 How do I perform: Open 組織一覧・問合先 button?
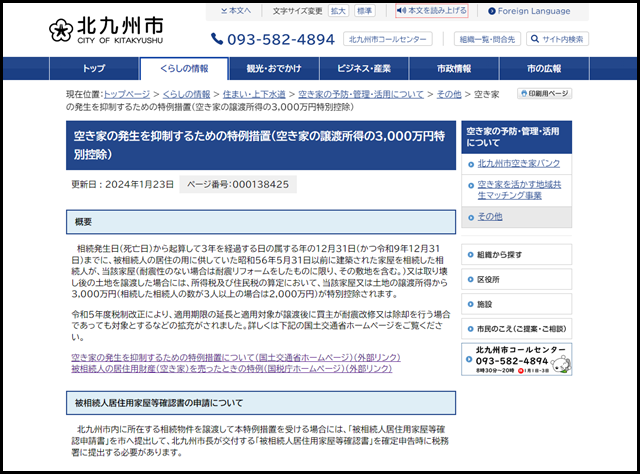[487, 39]
